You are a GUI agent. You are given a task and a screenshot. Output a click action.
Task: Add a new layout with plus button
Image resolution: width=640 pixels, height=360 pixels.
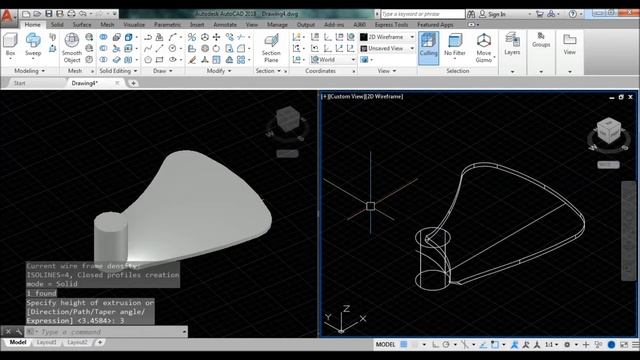pos(100,342)
